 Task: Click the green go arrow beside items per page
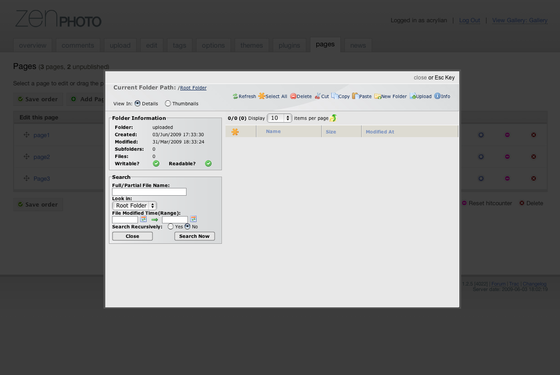point(333,118)
